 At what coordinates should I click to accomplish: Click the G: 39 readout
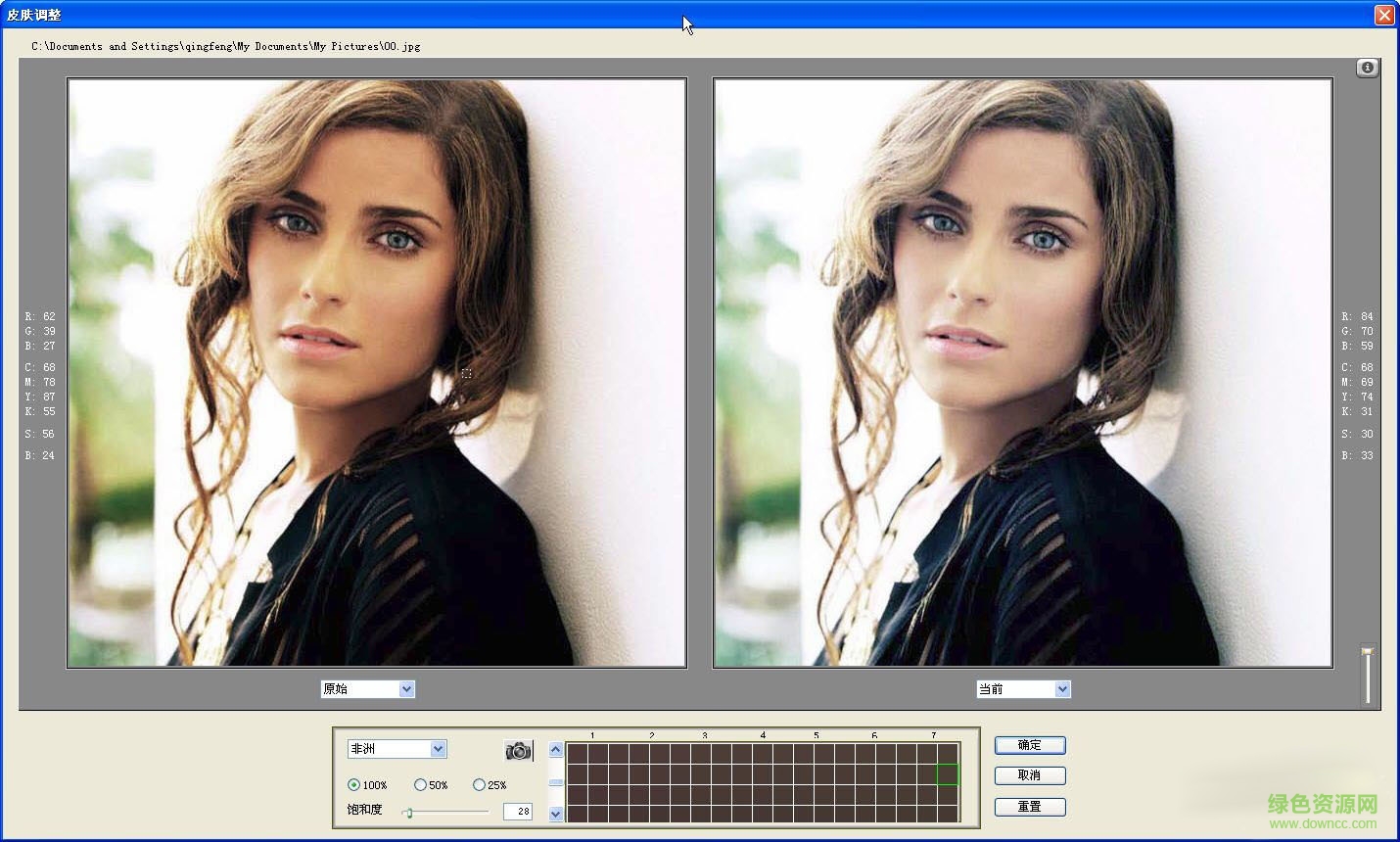40,331
